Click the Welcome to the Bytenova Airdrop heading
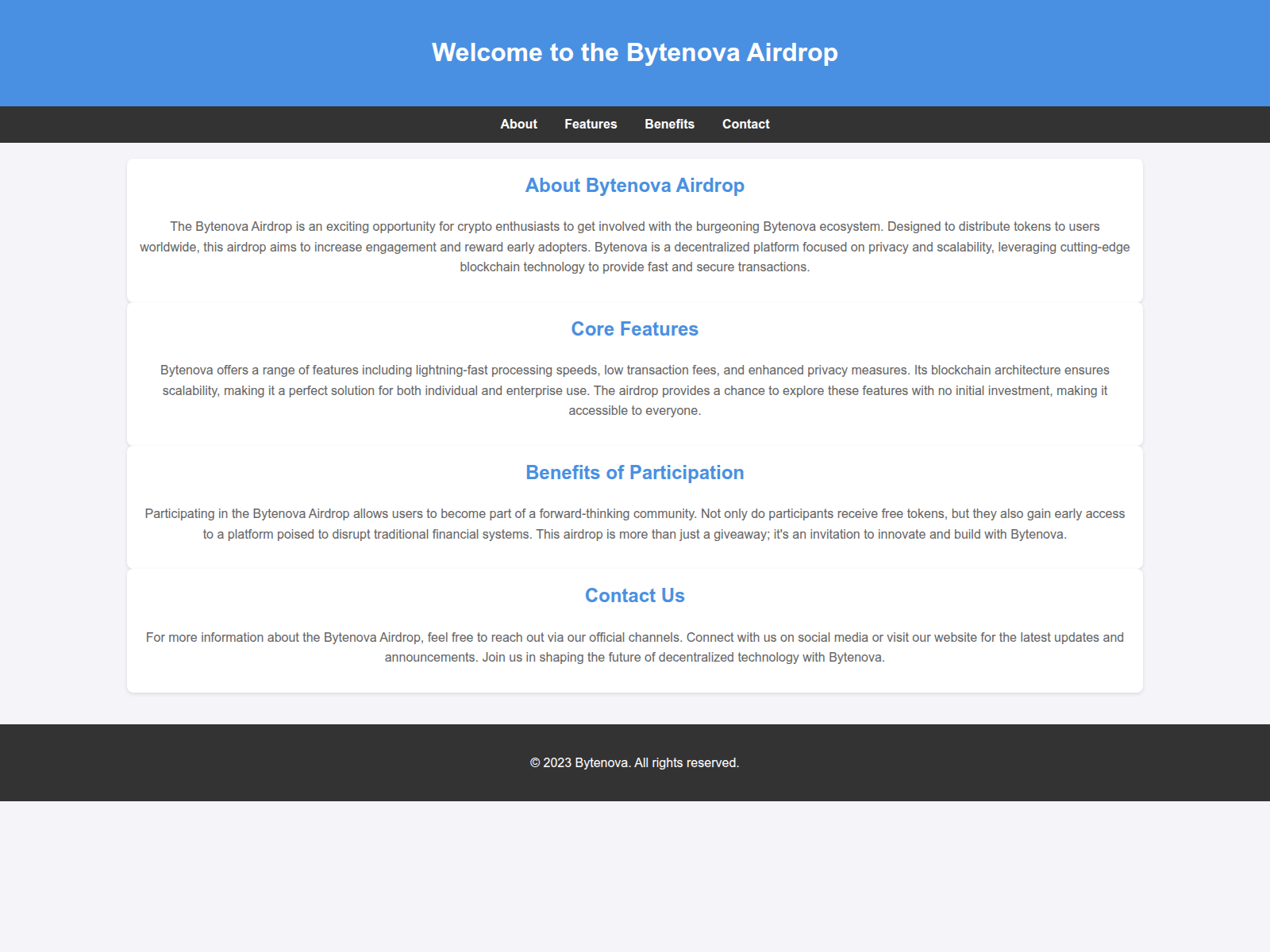This screenshot has height=952, width=1270. (635, 52)
